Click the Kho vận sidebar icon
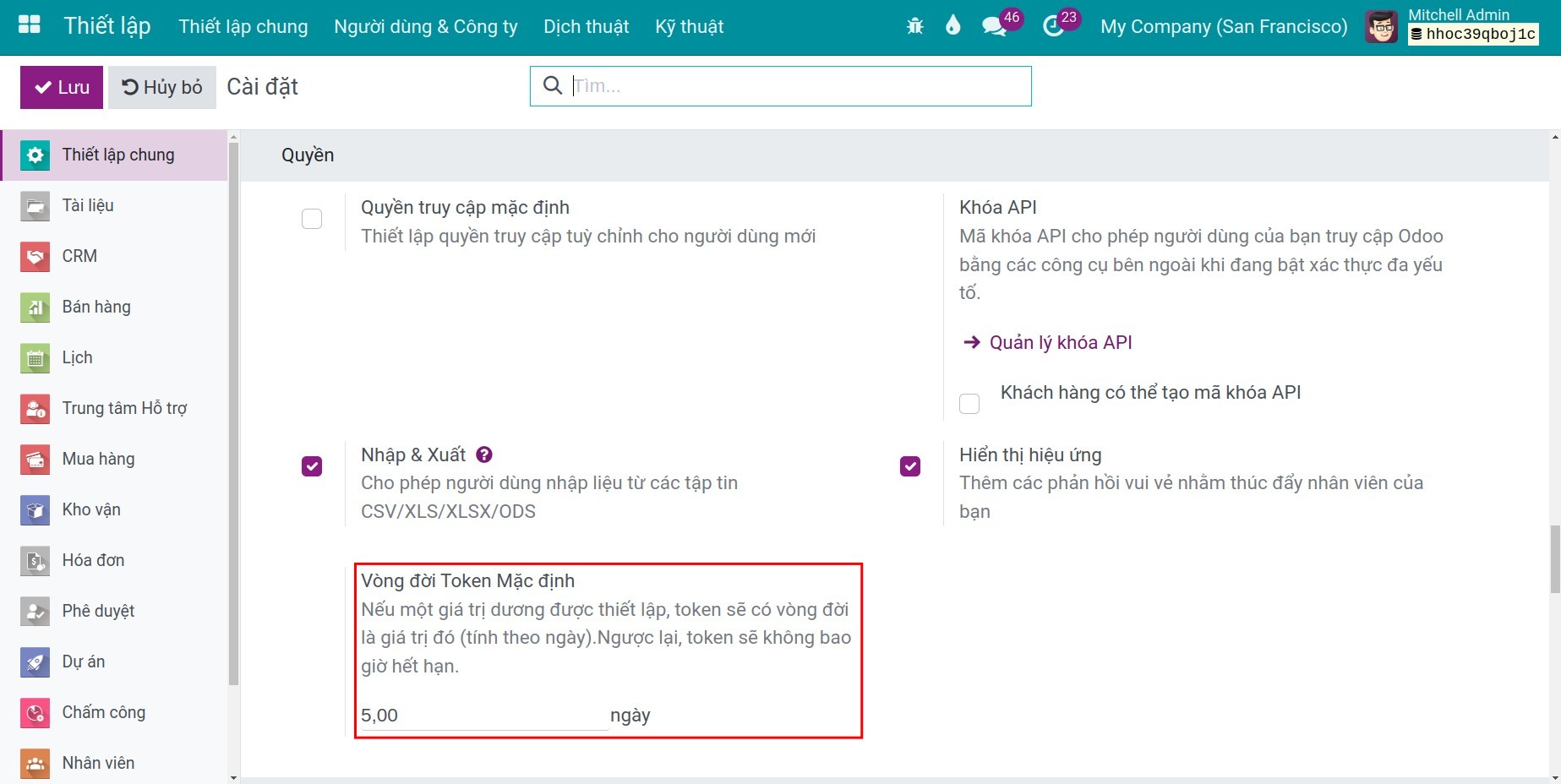Image resolution: width=1561 pixels, height=784 pixels. point(34,509)
